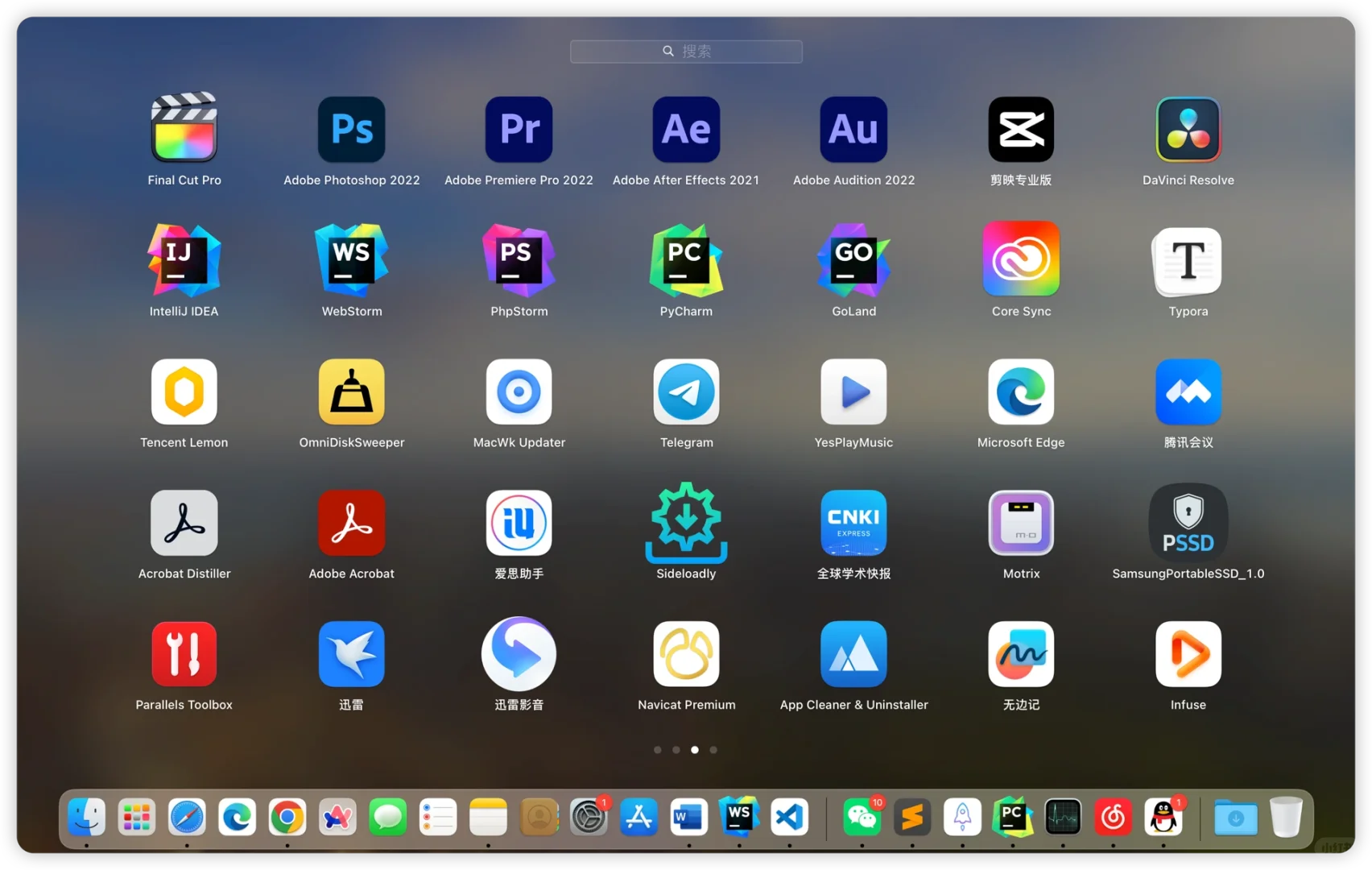Open Notes from the Dock
Screen dimensions: 1372x870
[x=488, y=818]
